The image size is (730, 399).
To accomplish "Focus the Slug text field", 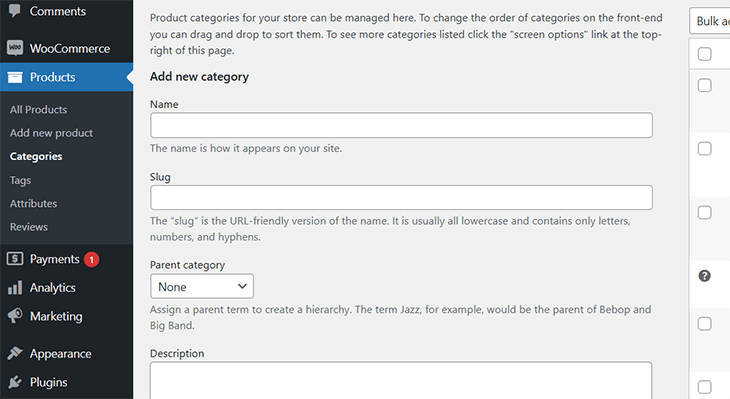I will [401, 197].
